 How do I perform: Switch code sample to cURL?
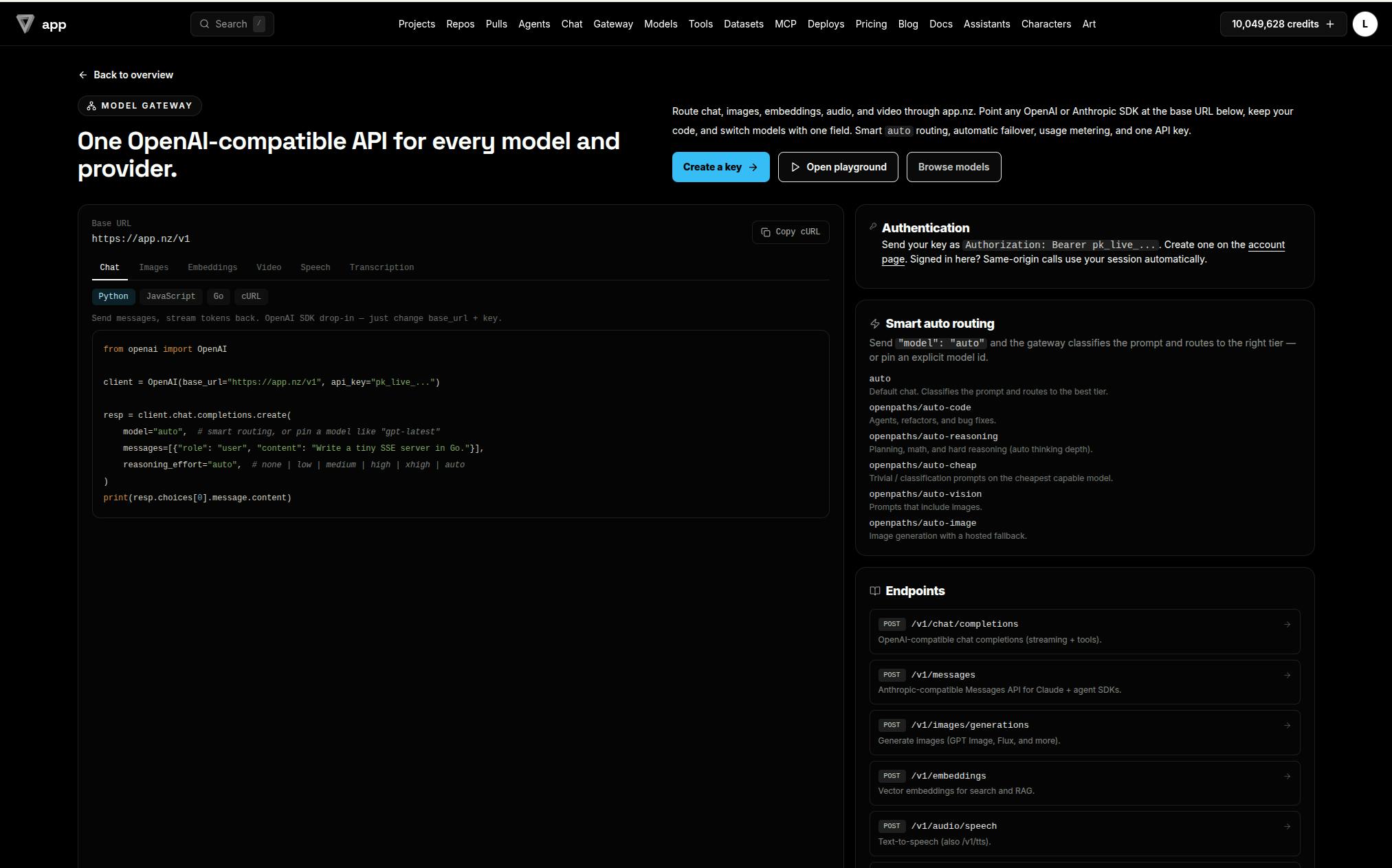(251, 296)
